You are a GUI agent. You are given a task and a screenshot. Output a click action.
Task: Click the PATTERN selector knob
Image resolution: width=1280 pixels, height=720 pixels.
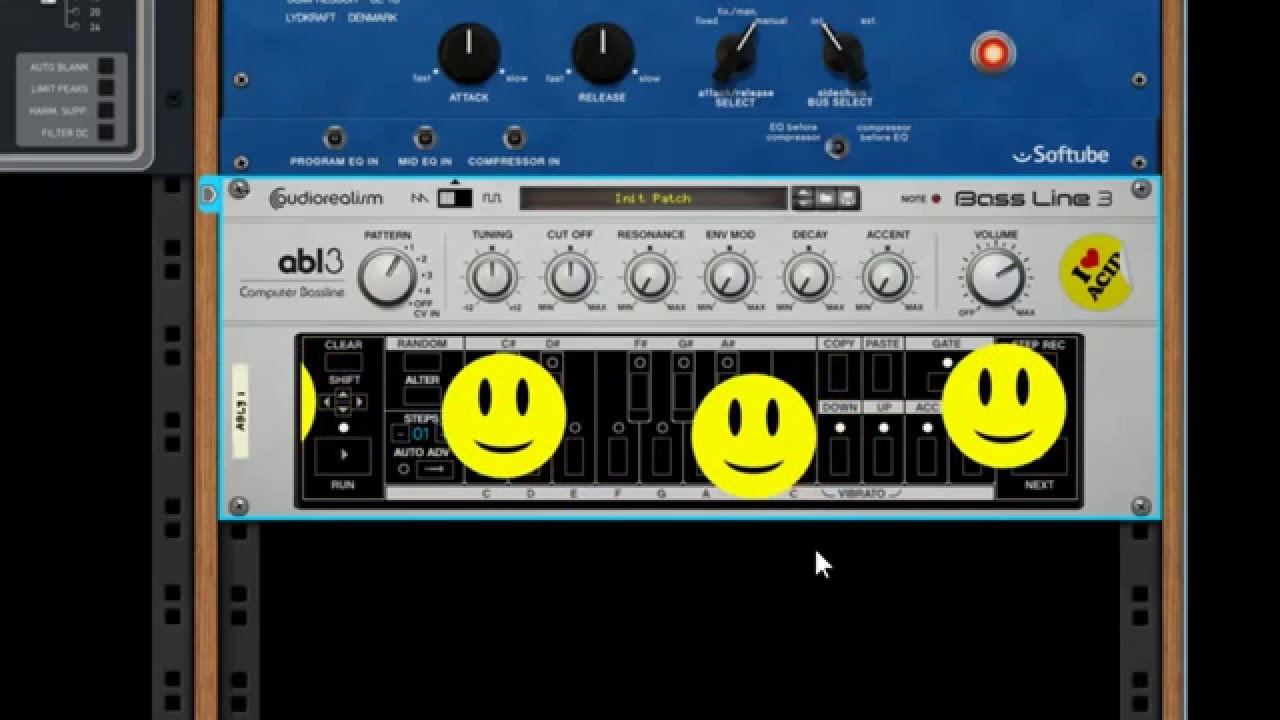[x=387, y=277]
